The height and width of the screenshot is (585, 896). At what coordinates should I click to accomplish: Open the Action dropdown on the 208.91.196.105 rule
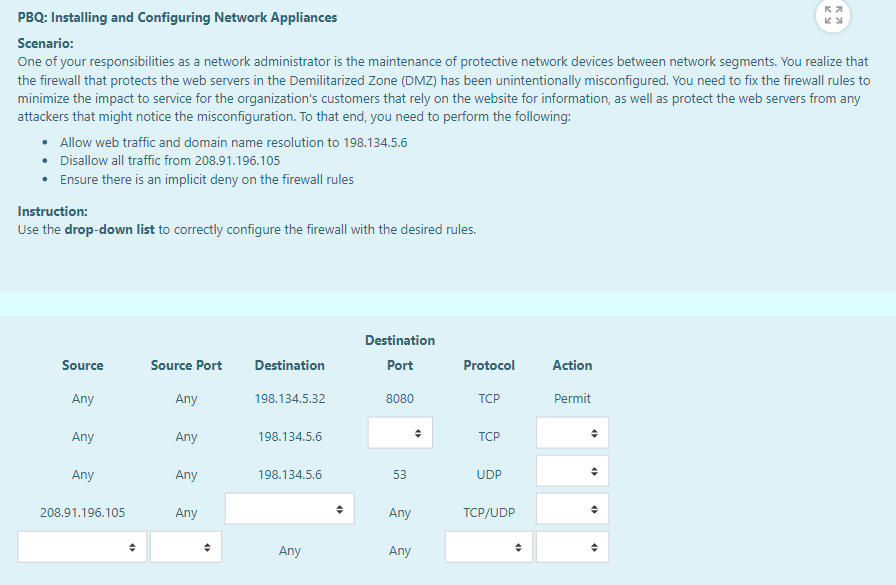tap(572, 508)
